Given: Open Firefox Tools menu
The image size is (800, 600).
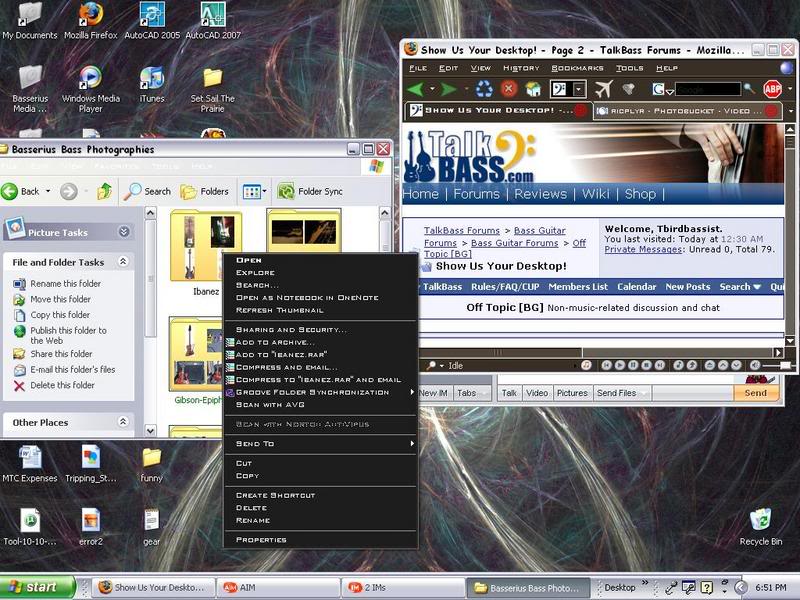Looking at the screenshot, I should (x=629, y=68).
